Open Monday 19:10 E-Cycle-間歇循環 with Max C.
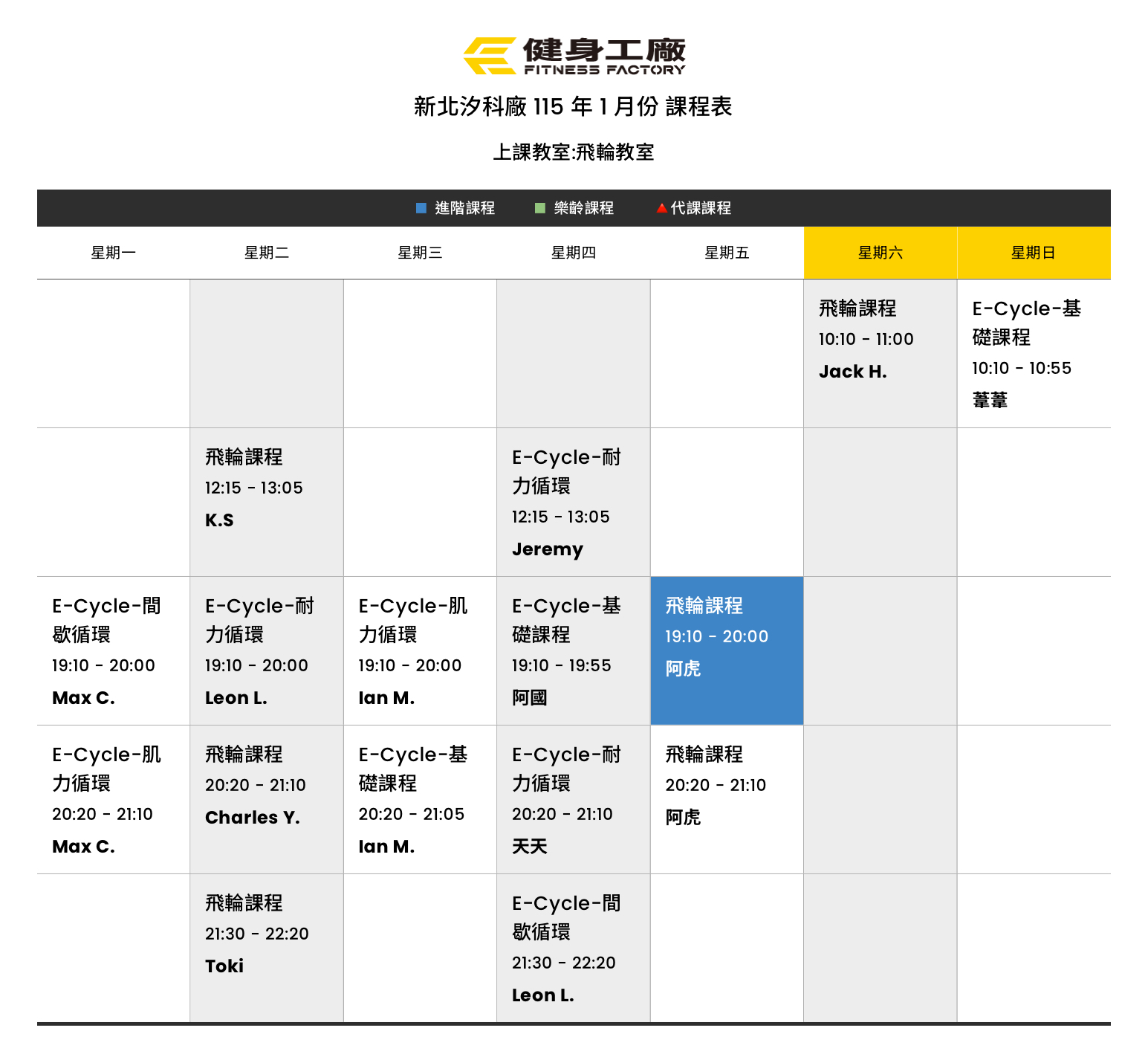This screenshot has width=1148, height=1063. (x=114, y=651)
